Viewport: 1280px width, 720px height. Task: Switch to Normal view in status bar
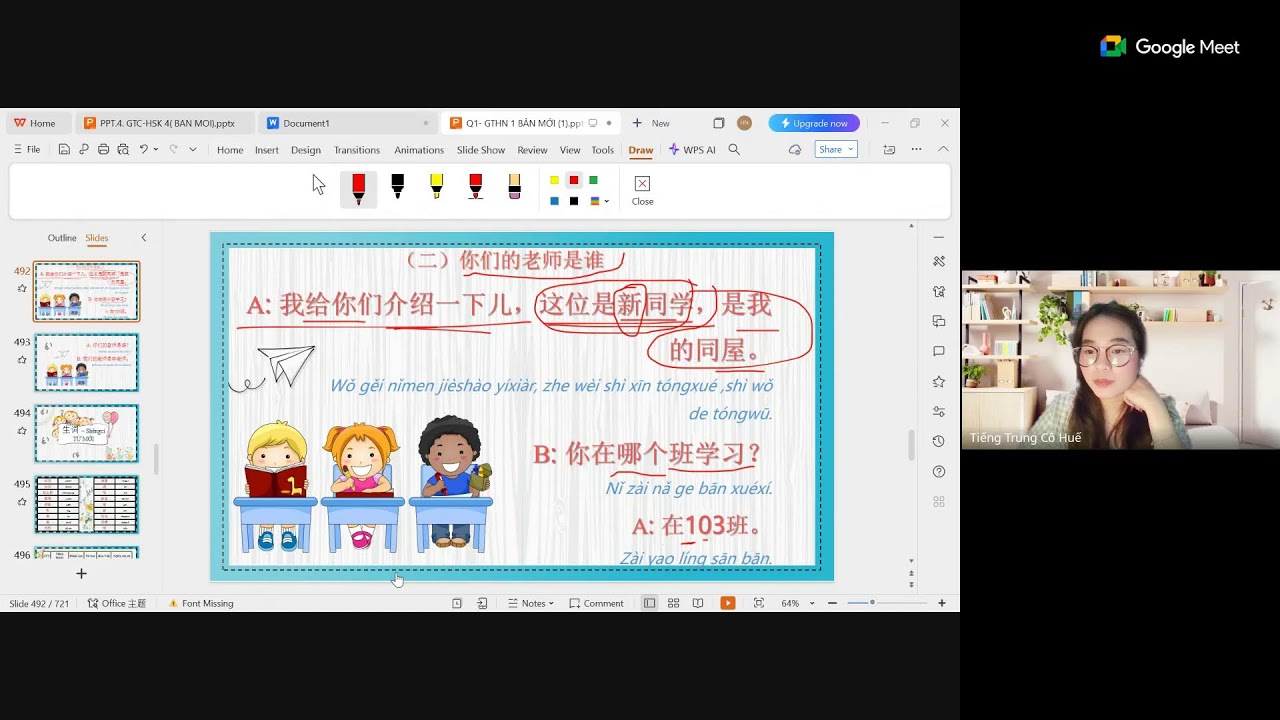coord(649,603)
